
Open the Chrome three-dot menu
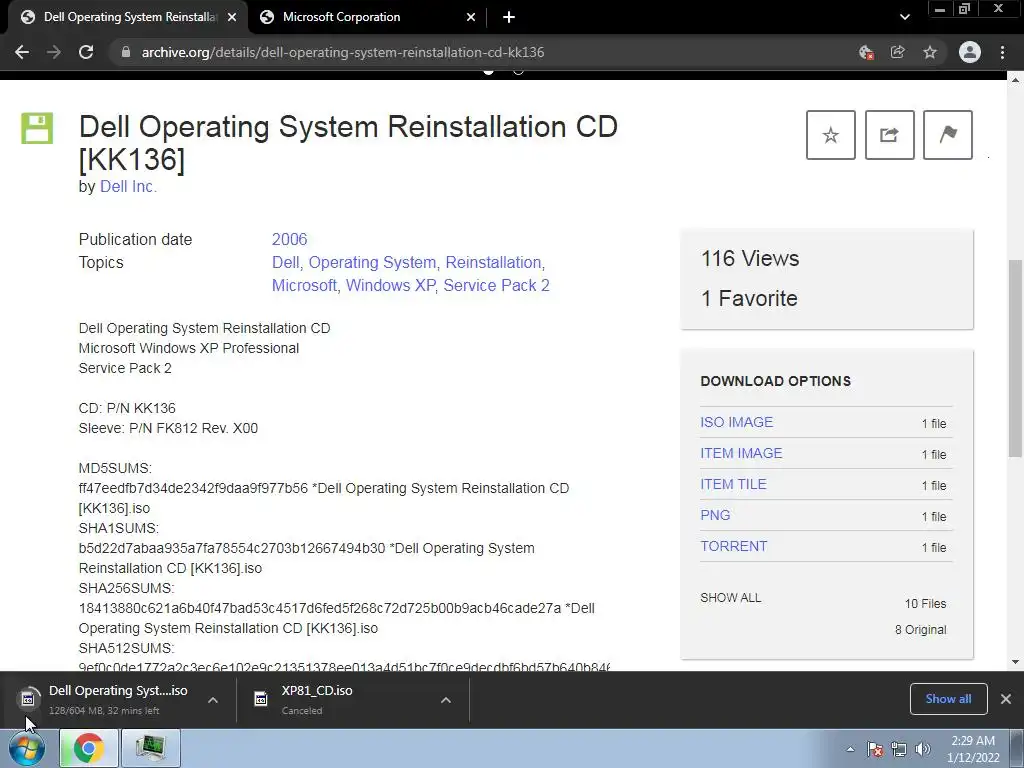click(x=1002, y=52)
